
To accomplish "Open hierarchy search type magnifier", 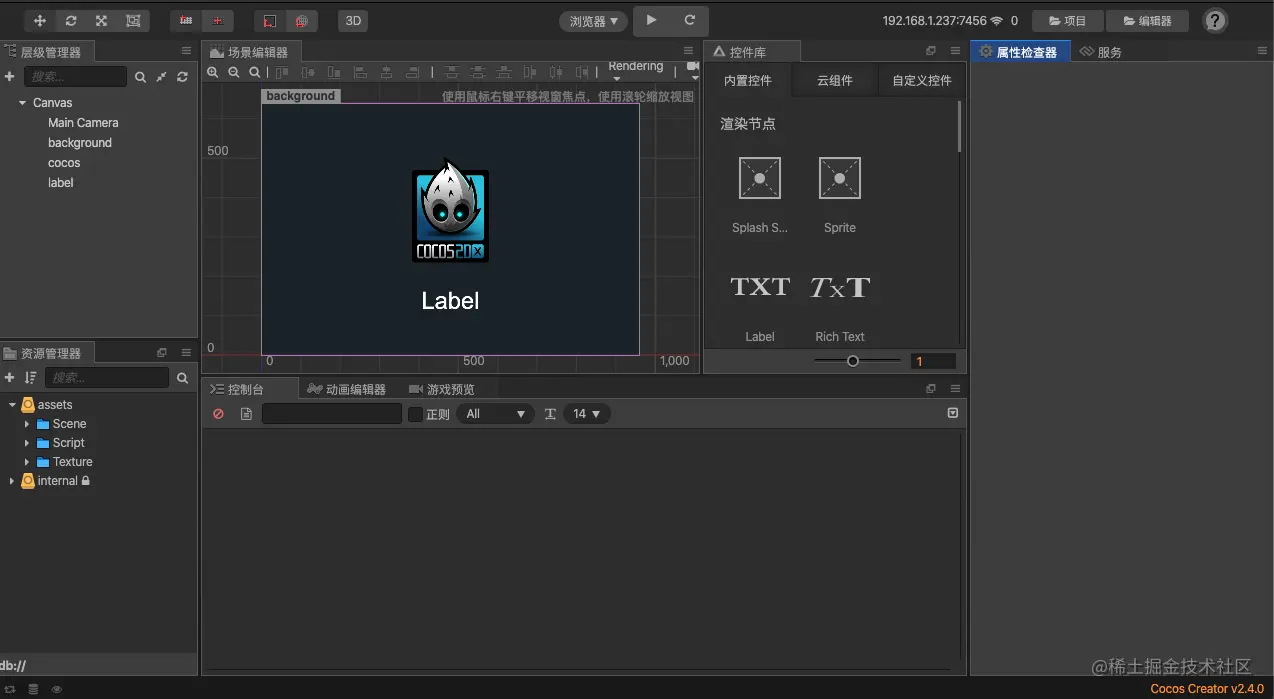I will point(140,77).
